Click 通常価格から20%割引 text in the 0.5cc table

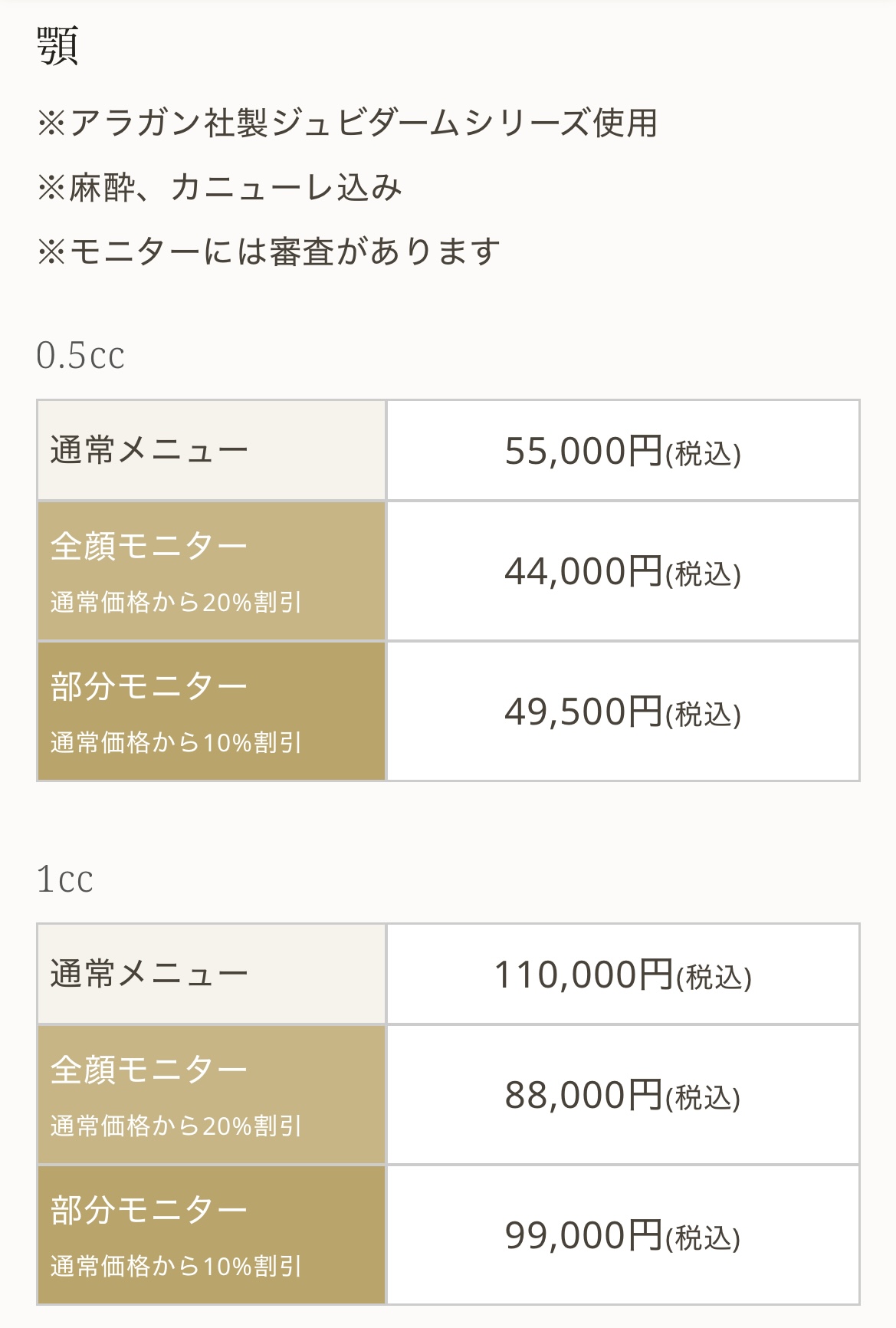[x=176, y=603]
